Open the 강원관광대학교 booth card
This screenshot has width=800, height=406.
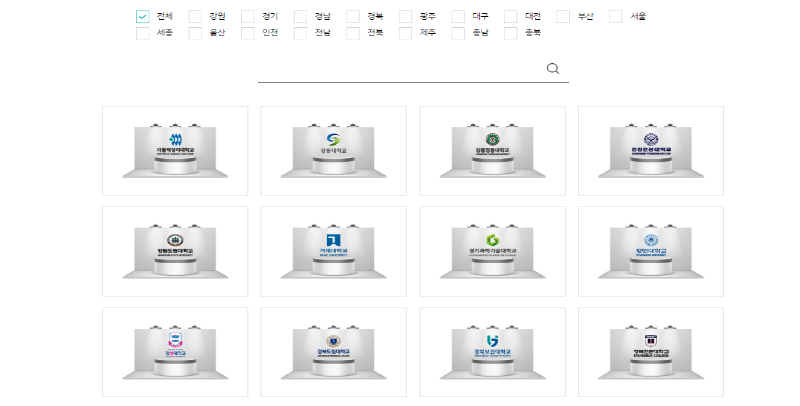coord(650,151)
